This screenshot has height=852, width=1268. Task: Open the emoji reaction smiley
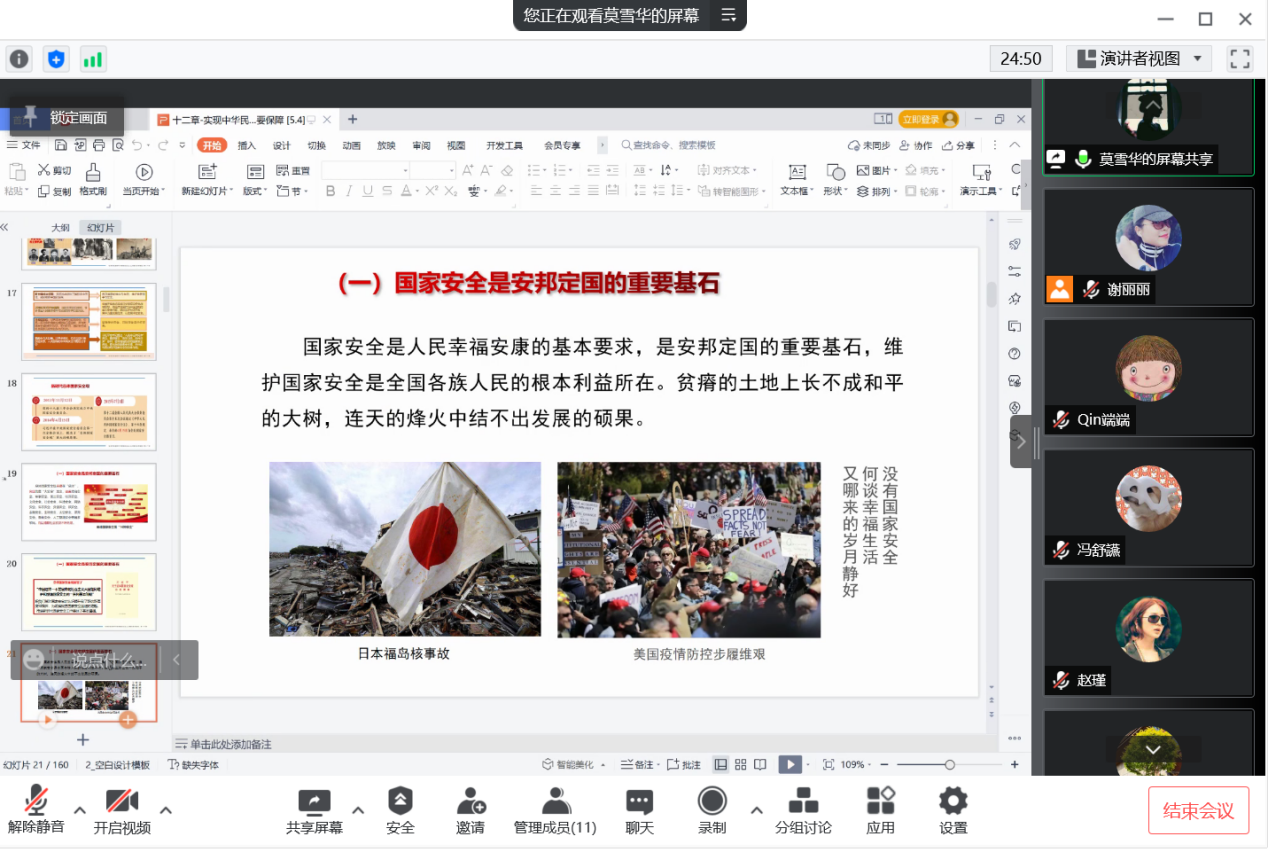[33, 660]
